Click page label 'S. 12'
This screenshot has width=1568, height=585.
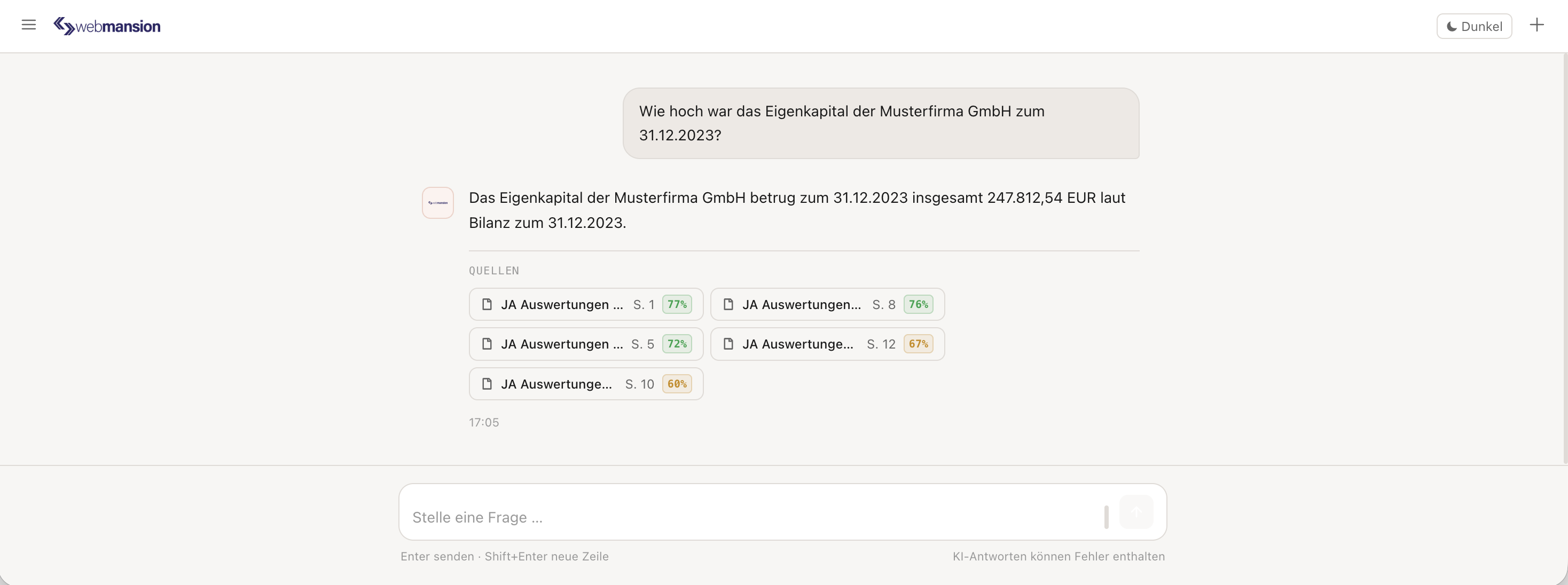(881, 344)
